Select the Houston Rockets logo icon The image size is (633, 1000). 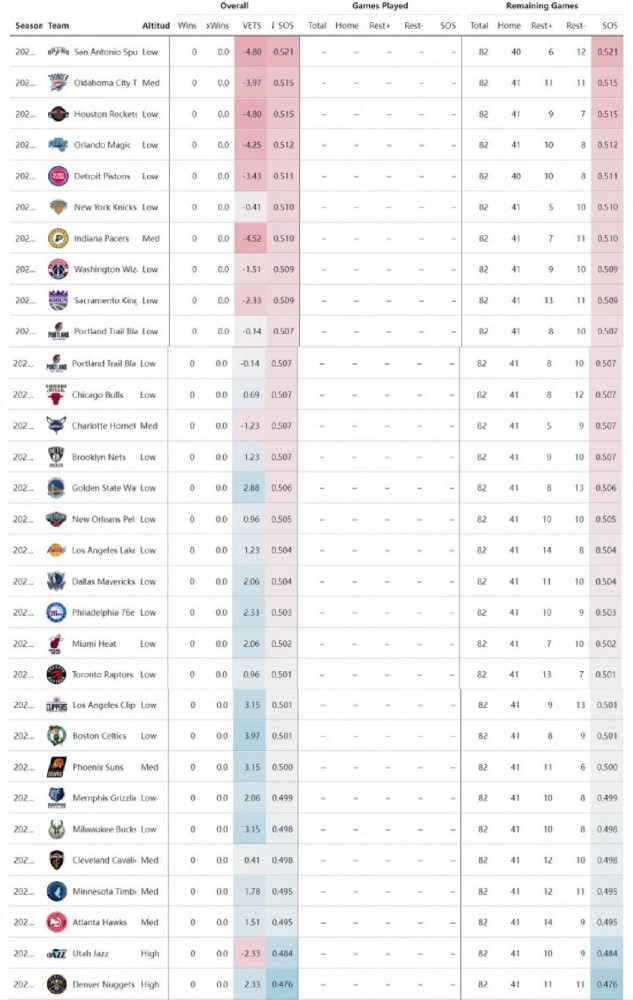pyautogui.click(x=58, y=114)
